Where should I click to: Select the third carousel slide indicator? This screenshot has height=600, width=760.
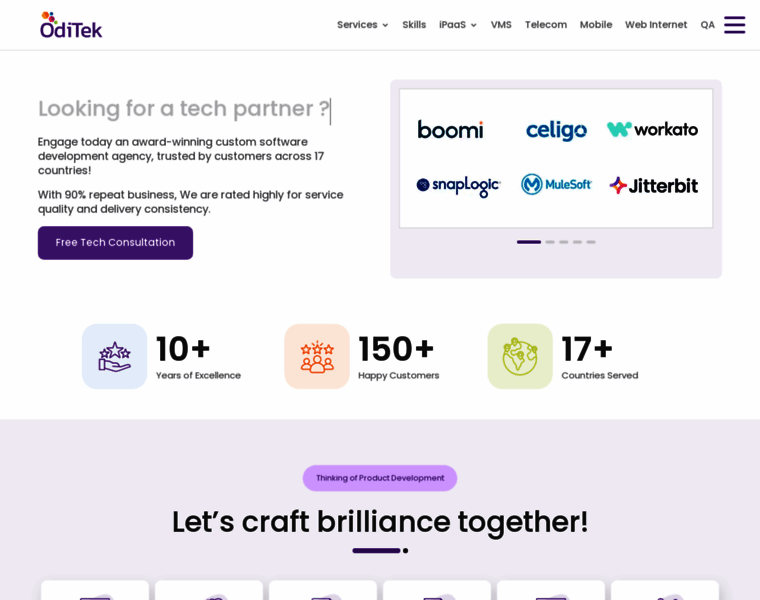pyautogui.click(x=563, y=242)
